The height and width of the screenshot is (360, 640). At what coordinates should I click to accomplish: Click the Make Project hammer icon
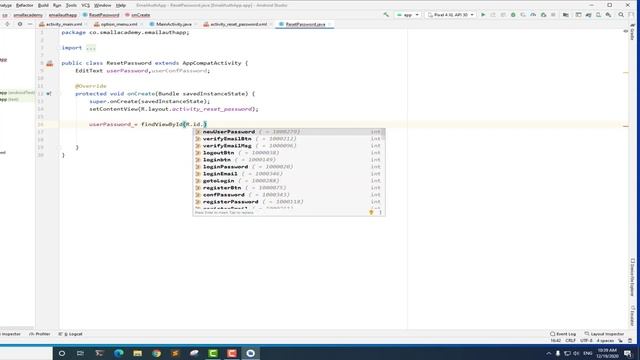[x=386, y=15]
